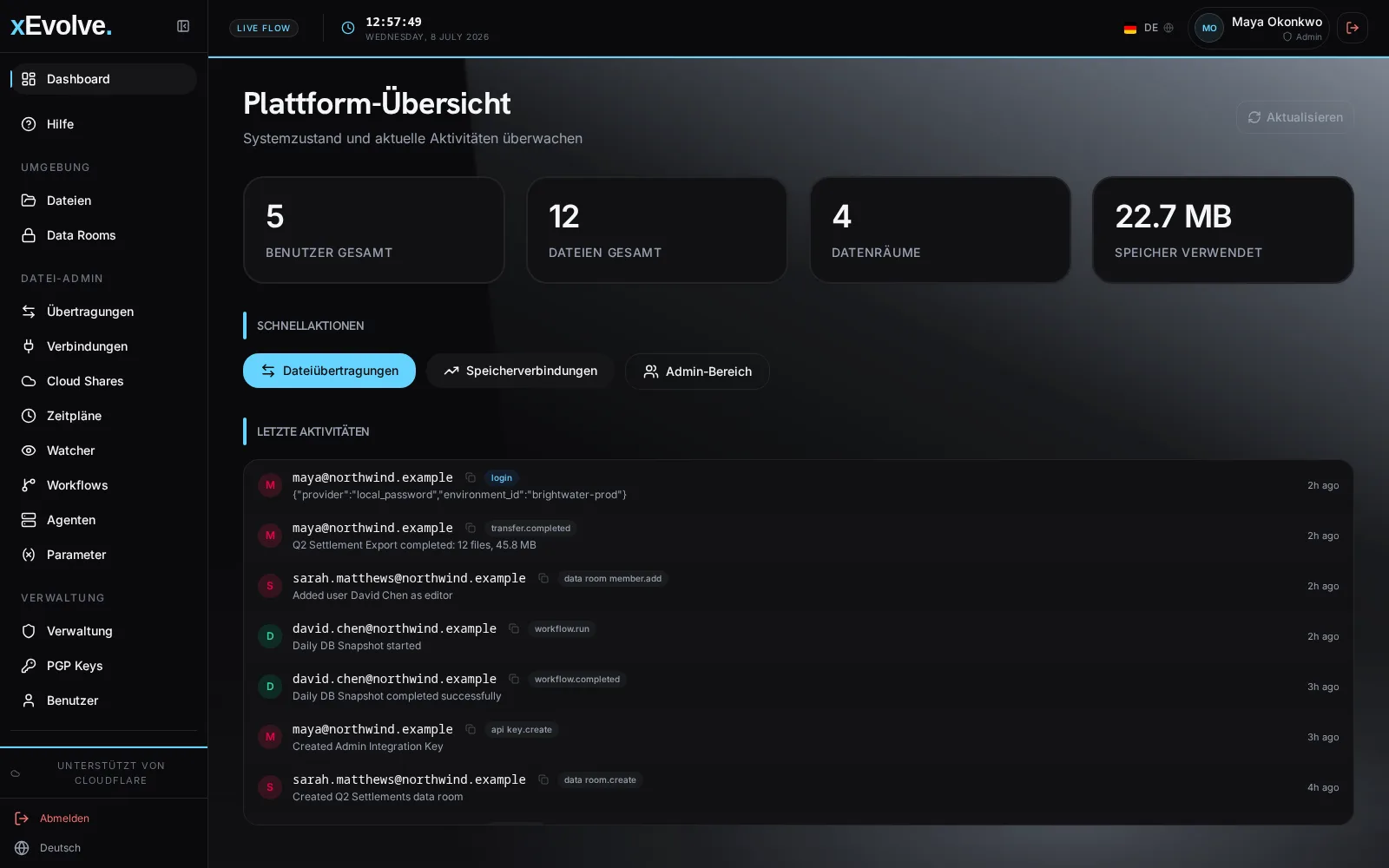1389x868 pixels.
Task: Collapse the sidebar panel icon
Action: click(x=183, y=27)
